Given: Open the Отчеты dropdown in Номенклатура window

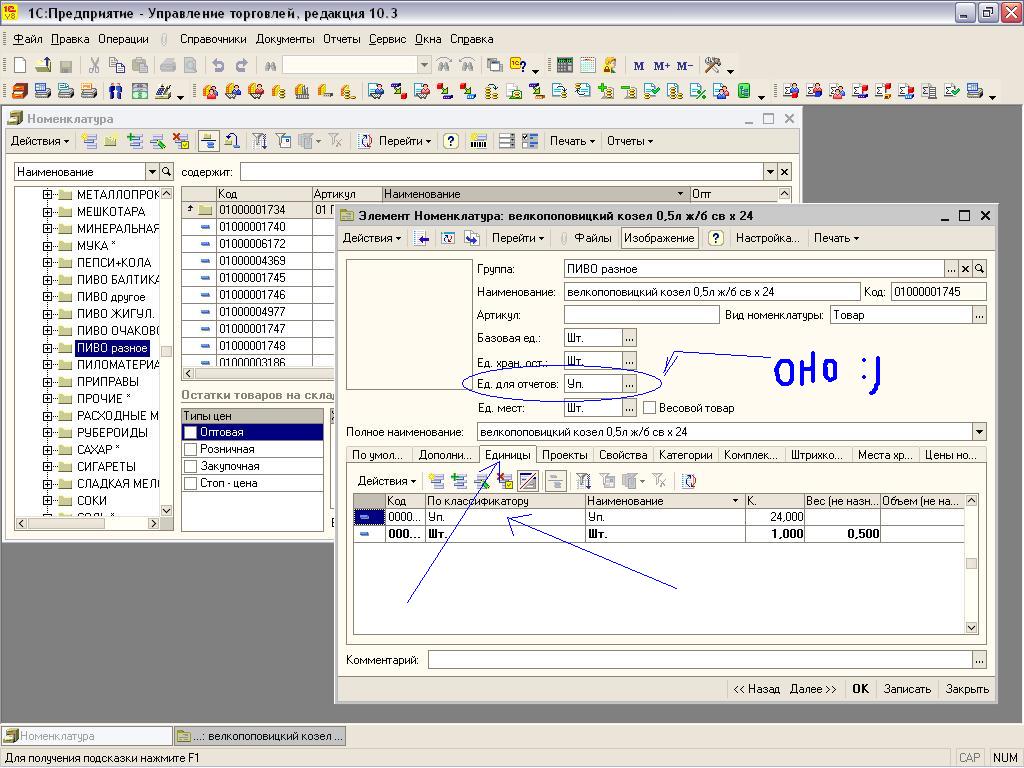Looking at the screenshot, I should point(630,141).
